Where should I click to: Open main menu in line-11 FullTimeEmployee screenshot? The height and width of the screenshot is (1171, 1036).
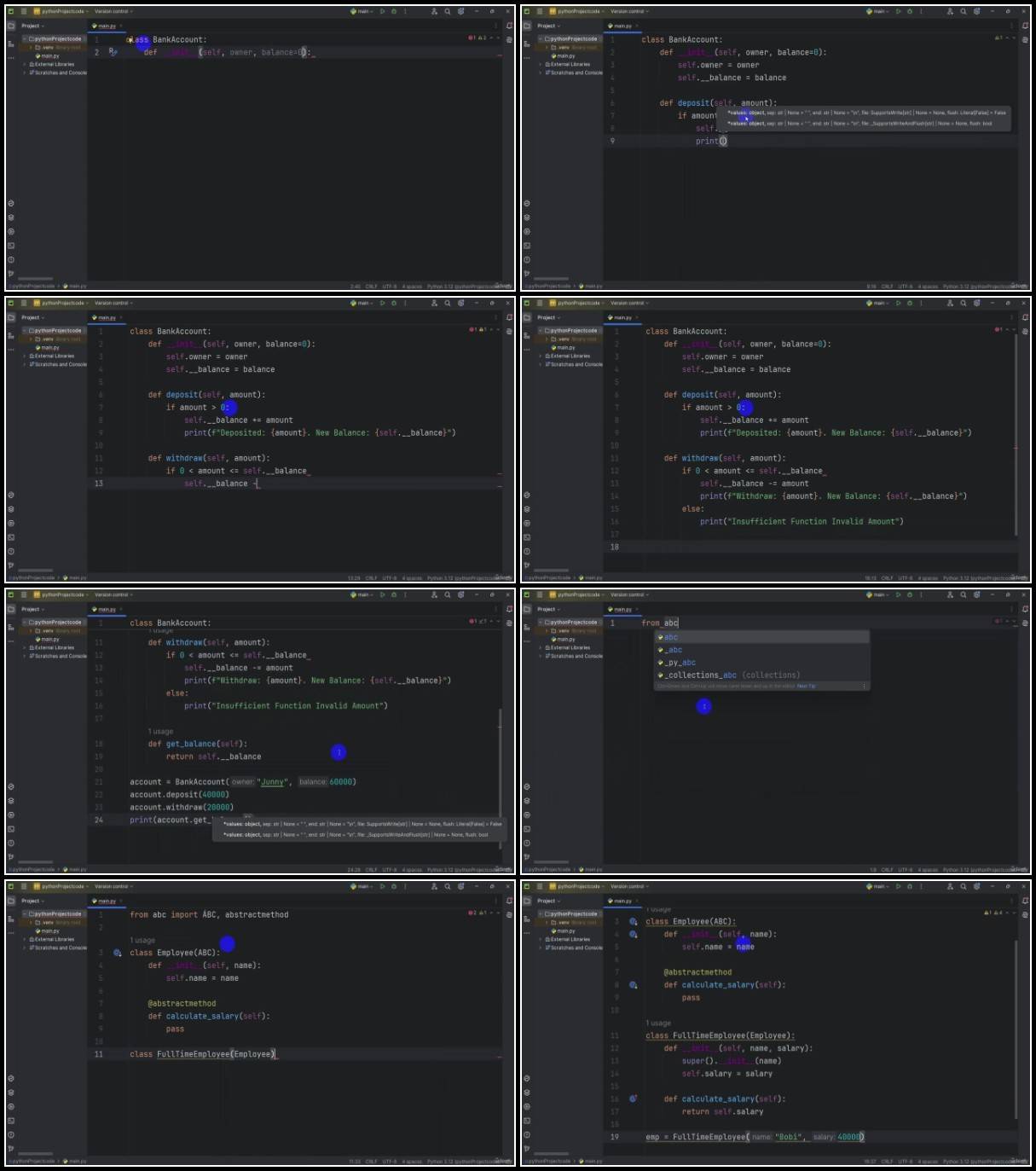tap(24, 887)
